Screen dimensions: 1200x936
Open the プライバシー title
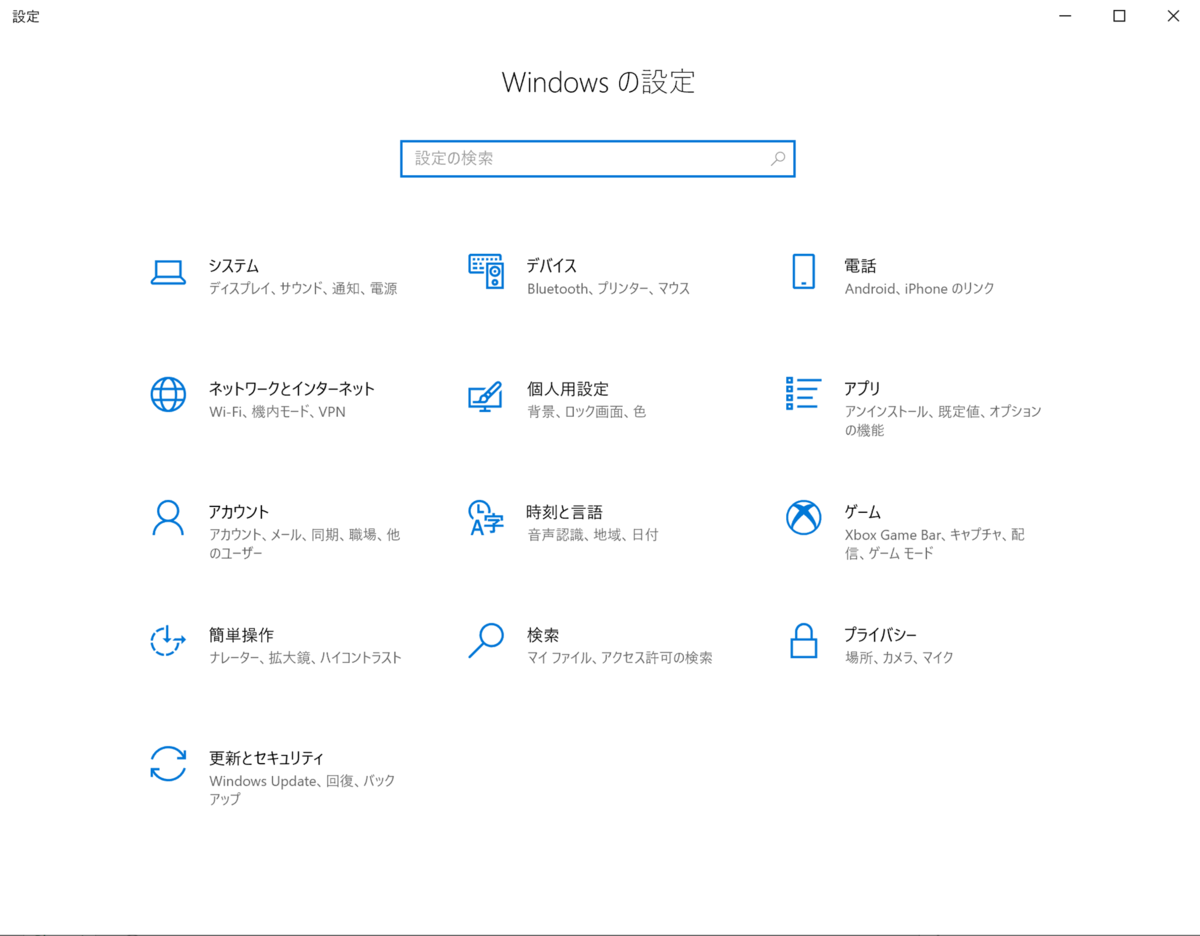pyautogui.click(x=880, y=635)
